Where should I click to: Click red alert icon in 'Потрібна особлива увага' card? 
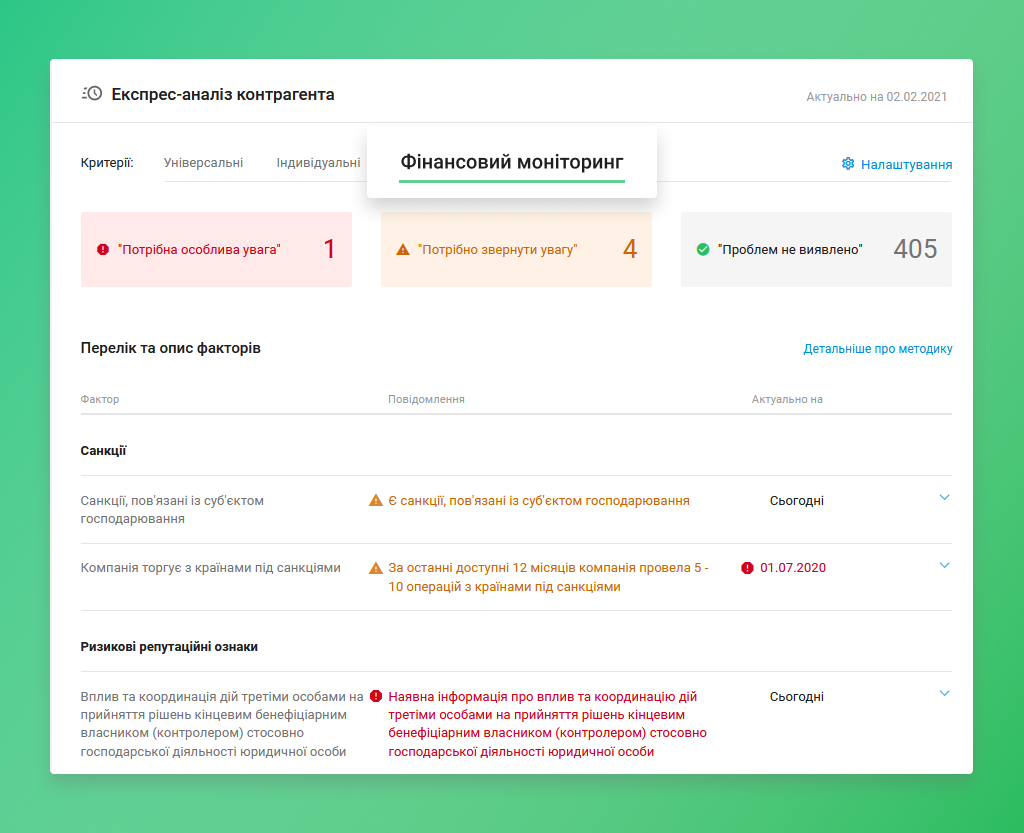tap(103, 250)
